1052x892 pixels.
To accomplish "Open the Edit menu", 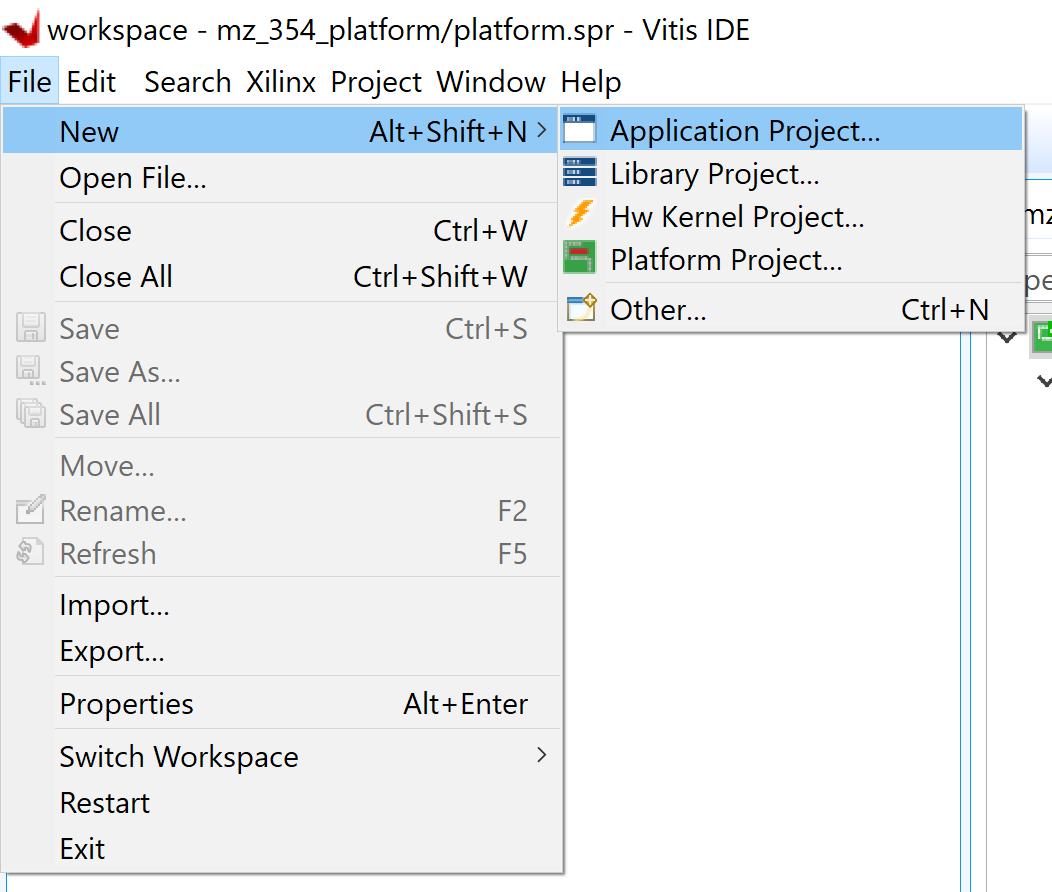I will (x=91, y=82).
